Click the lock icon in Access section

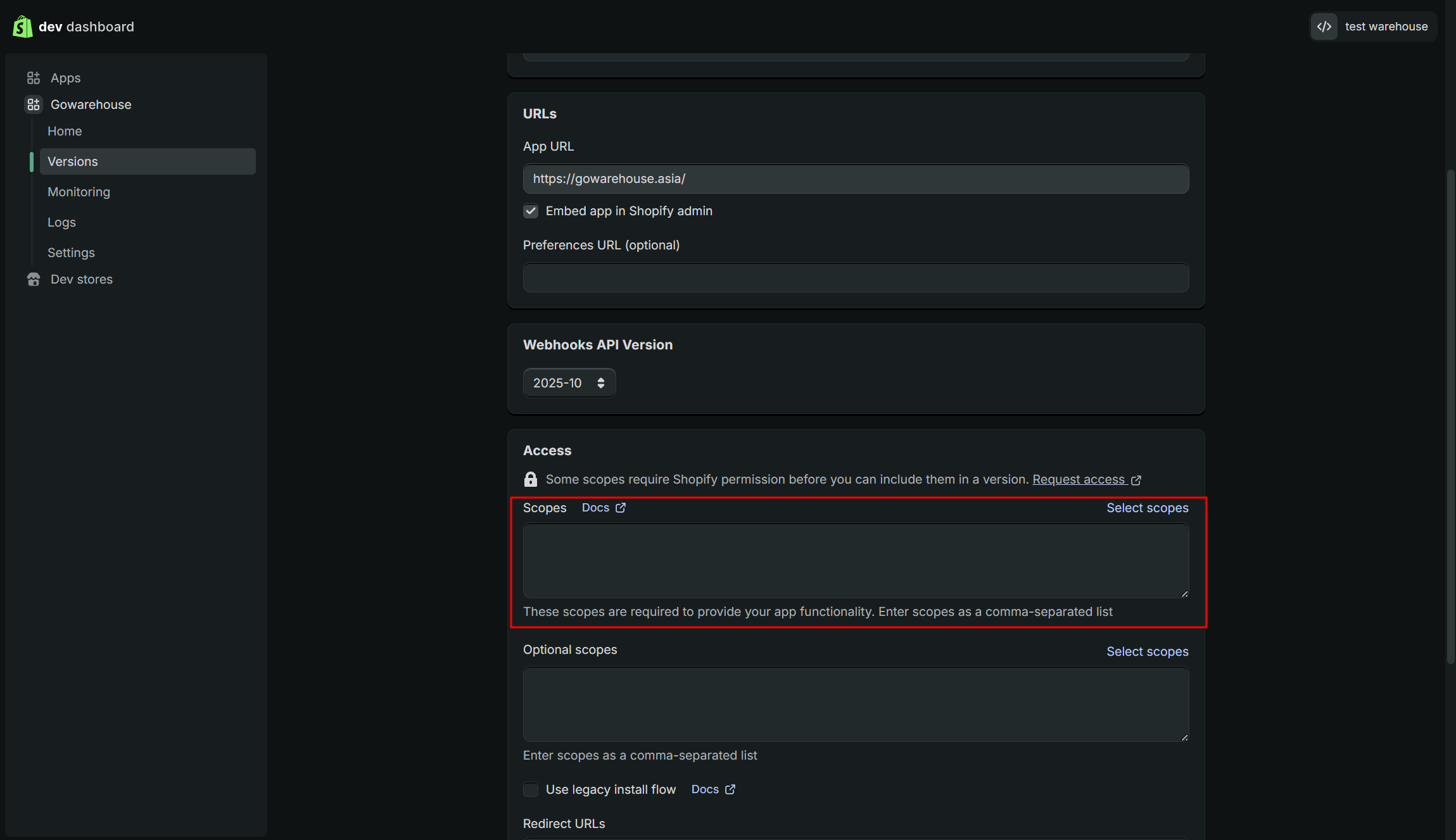click(x=531, y=479)
